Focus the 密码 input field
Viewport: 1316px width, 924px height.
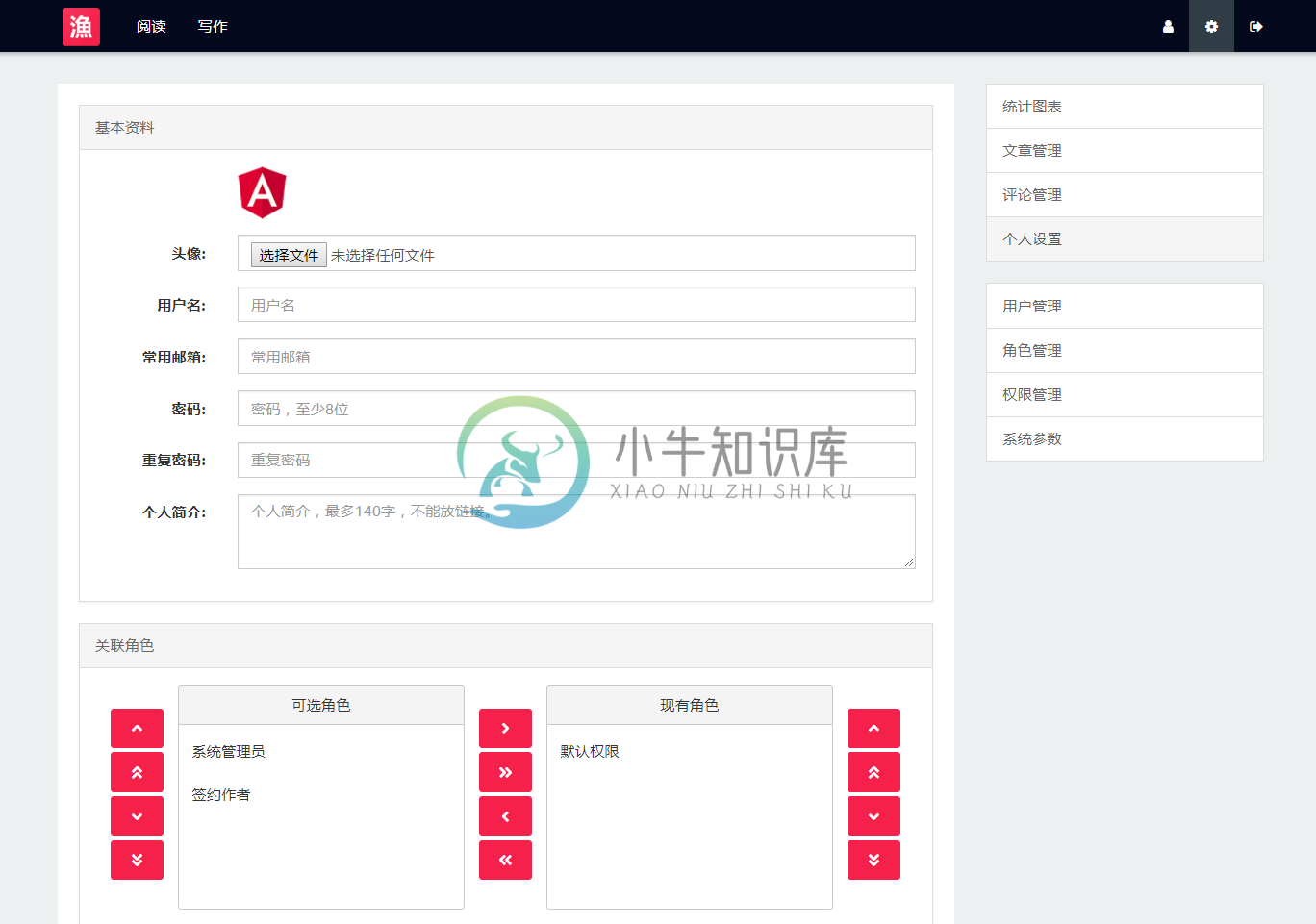[x=576, y=409]
